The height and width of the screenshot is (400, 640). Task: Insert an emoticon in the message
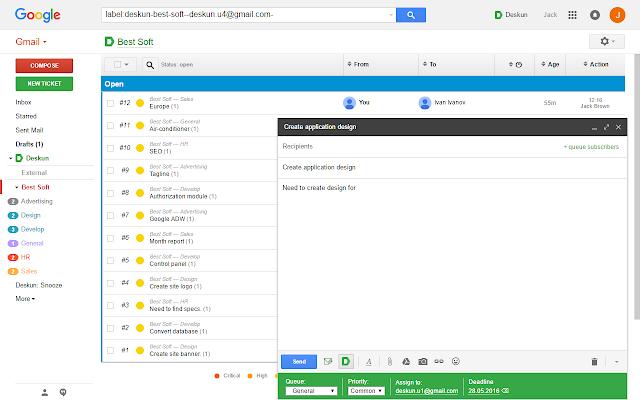[456, 360]
